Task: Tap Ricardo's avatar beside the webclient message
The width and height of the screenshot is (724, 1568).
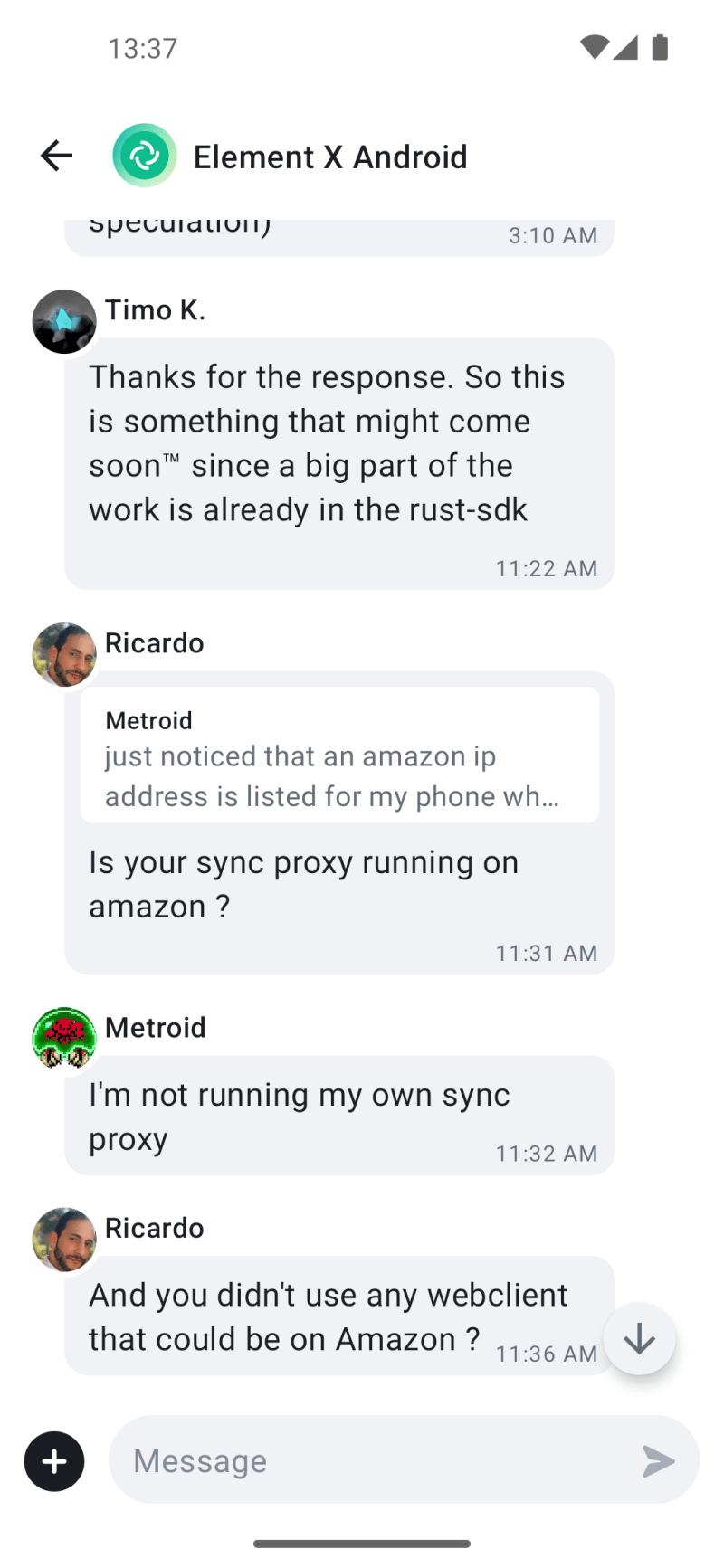Action: [x=64, y=1240]
